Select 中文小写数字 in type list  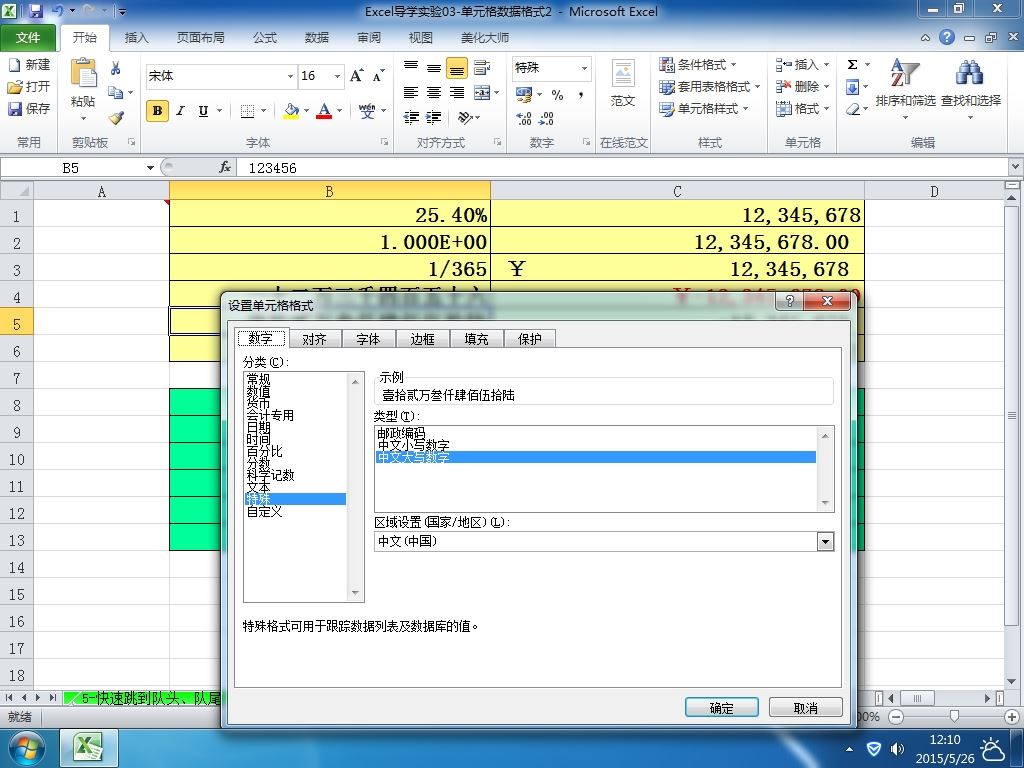413,445
